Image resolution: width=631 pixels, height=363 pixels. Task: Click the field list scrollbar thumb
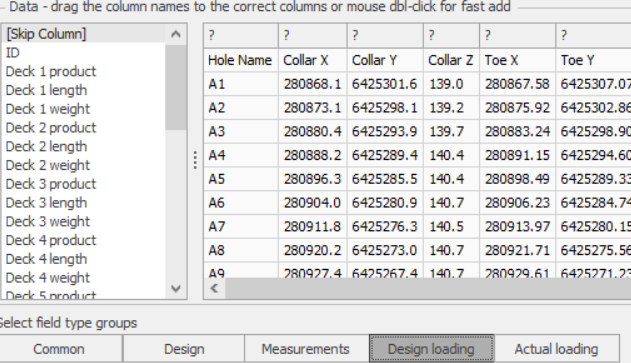(x=176, y=87)
